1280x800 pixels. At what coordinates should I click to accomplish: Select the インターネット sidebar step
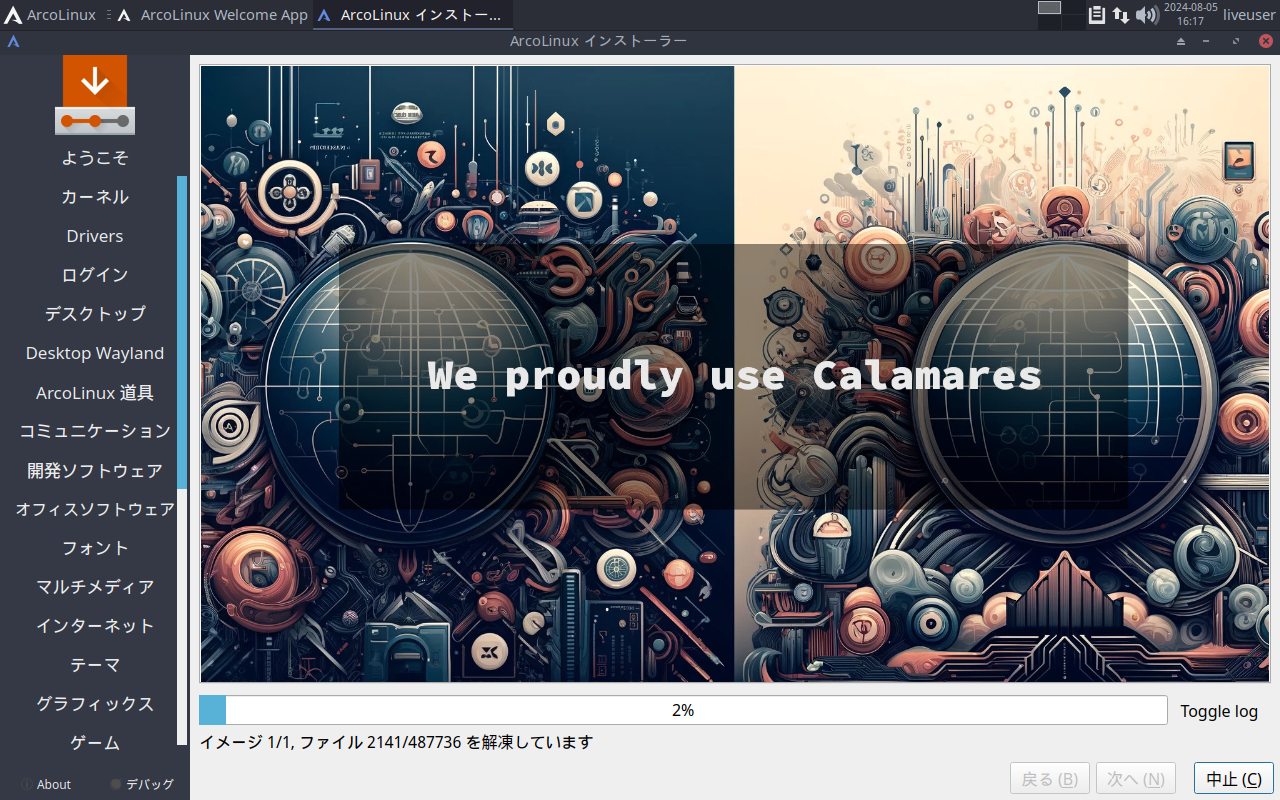tap(95, 626)
